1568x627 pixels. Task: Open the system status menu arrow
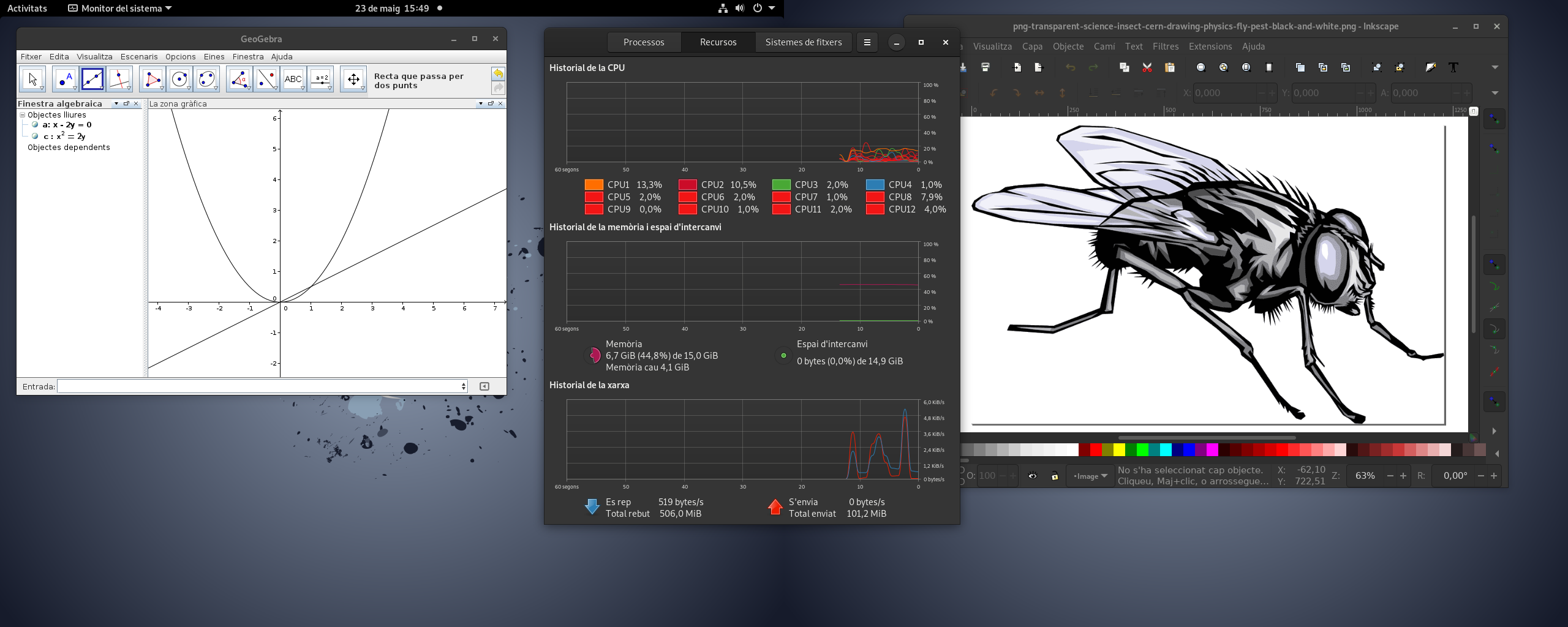click(x=772, y=8)
